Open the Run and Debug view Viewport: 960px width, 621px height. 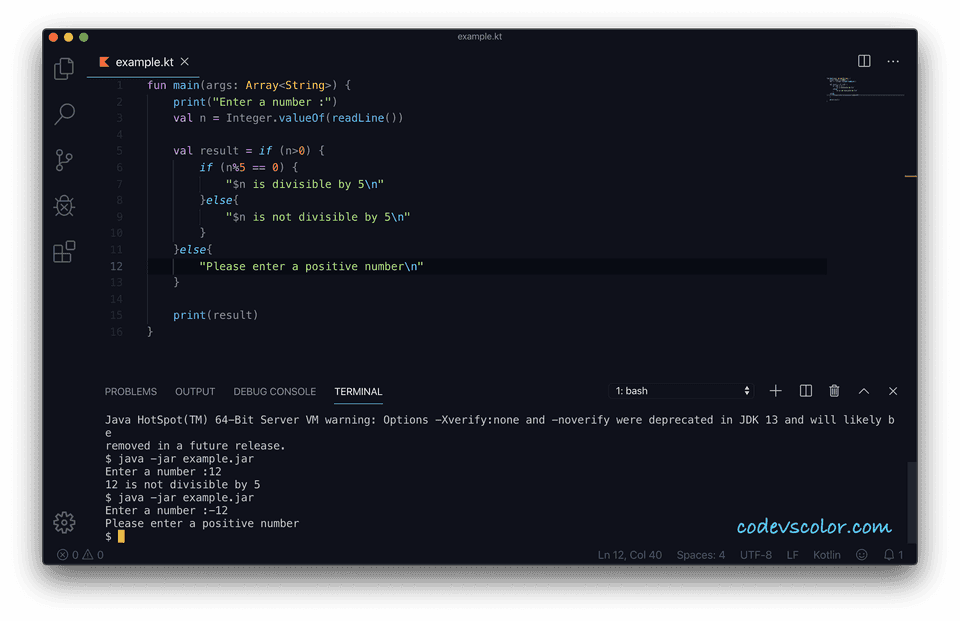tap(63, 205)
